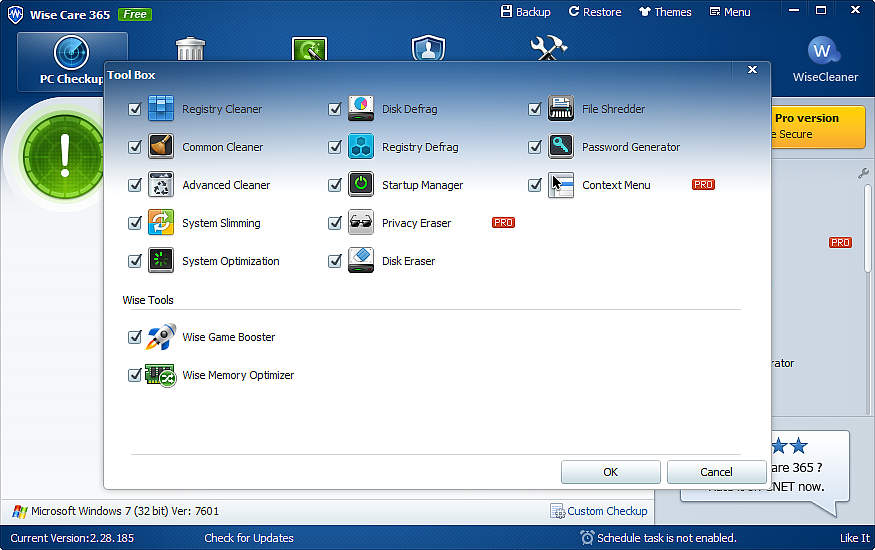The width and height of the screenshot is (875, 550).
Task: Click the Privacy Eraser glasses icon
Action: (361, 223)
